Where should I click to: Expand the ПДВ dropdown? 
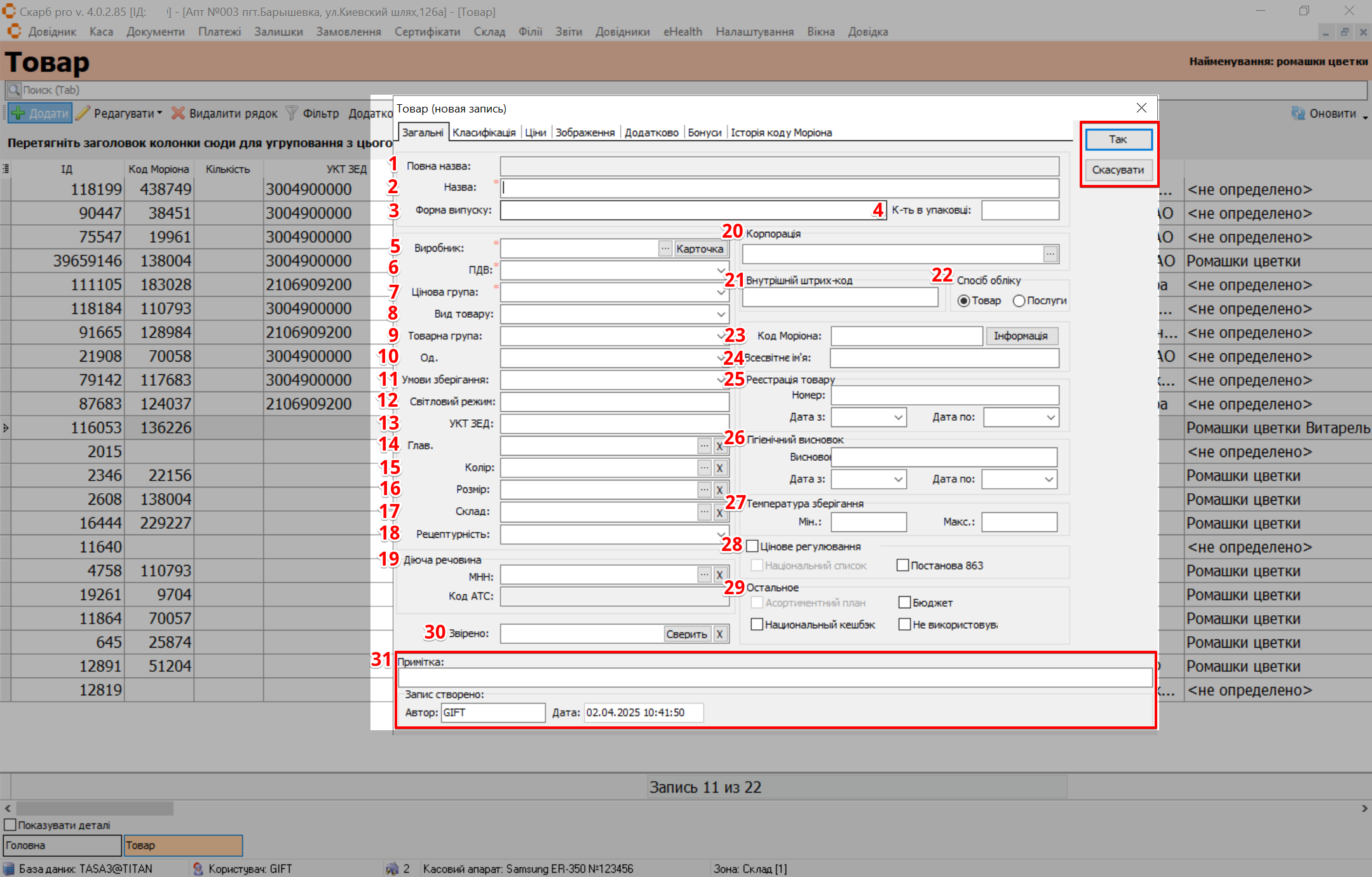click(721, 271)
